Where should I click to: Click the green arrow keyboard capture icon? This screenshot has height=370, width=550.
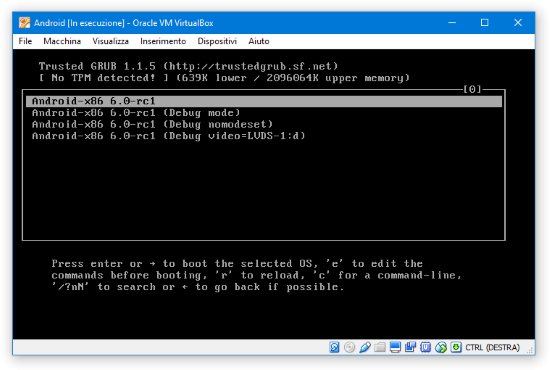pos(456,347)
